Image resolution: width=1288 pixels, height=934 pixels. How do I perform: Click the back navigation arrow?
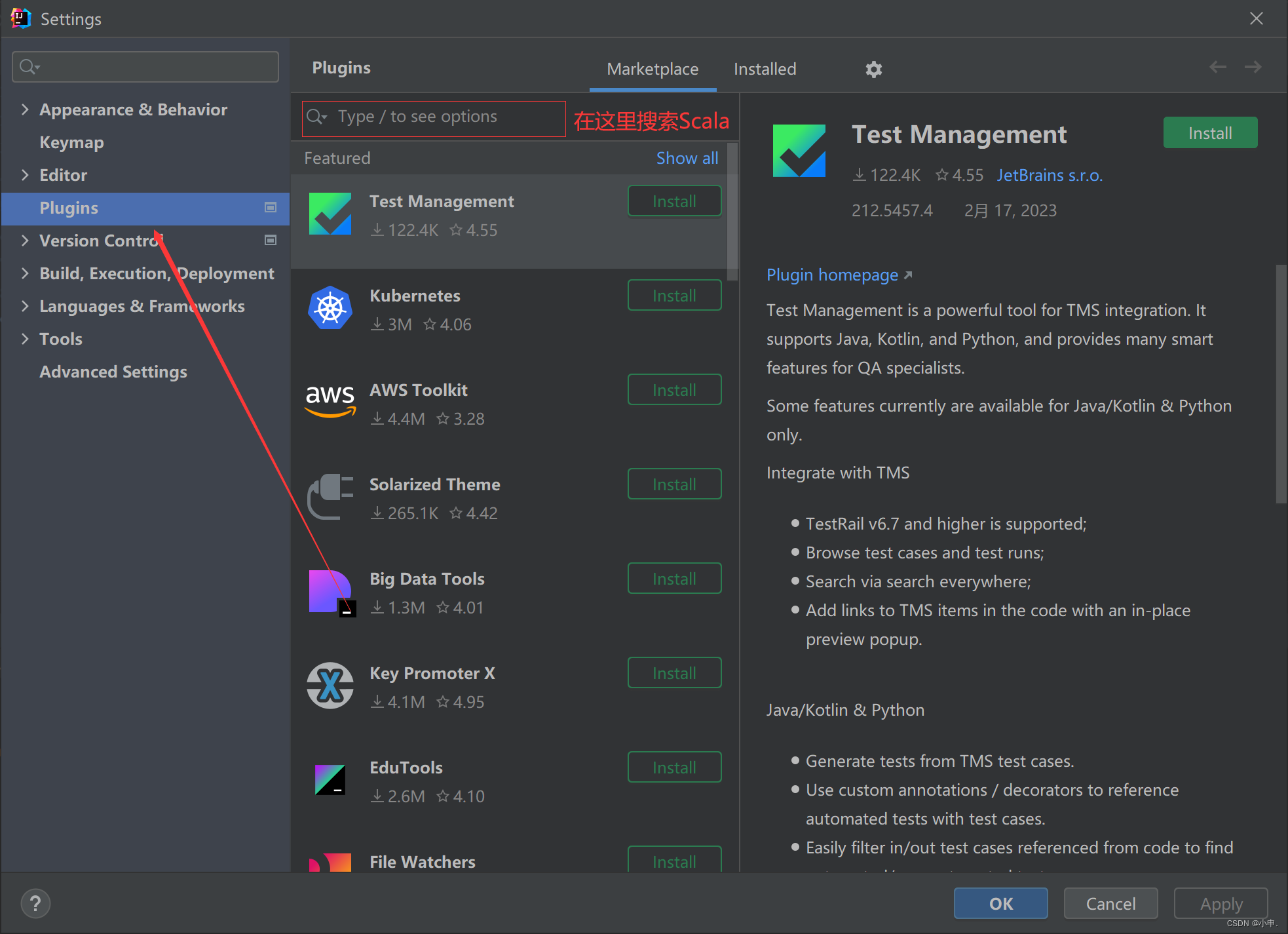pyautogui.click(x=1218, y=67)
